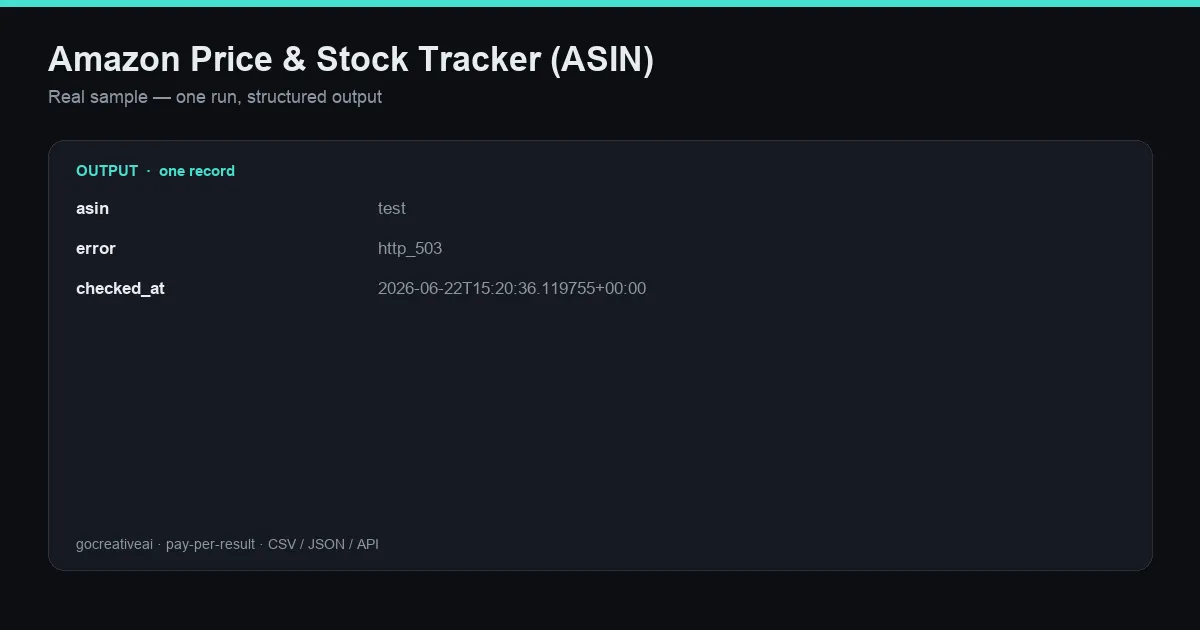Select the error field name
The height and width of the screenshot is (630, 1200).
click(x=96, y=248)
